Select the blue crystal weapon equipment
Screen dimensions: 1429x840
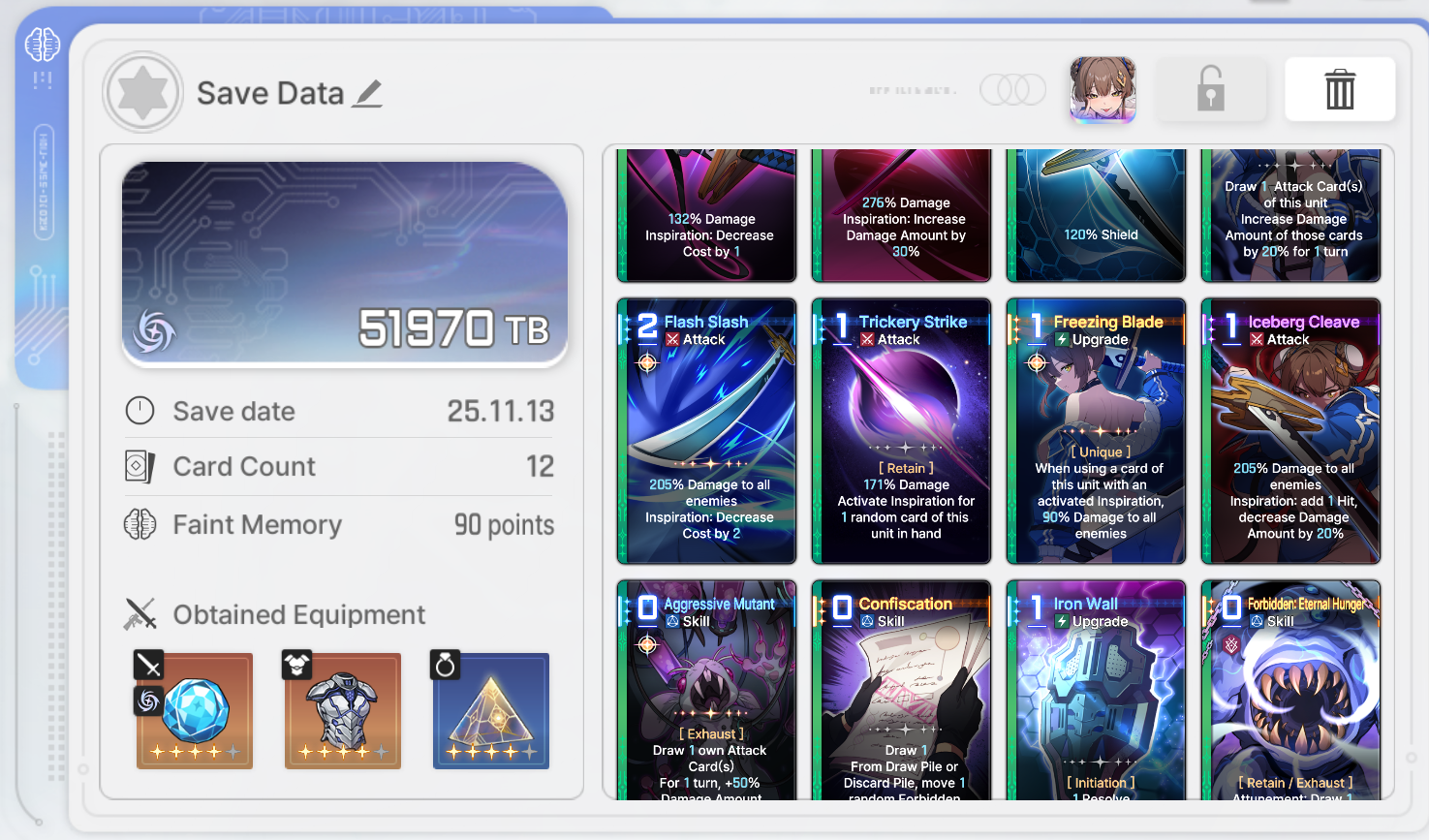click(195, 711)
